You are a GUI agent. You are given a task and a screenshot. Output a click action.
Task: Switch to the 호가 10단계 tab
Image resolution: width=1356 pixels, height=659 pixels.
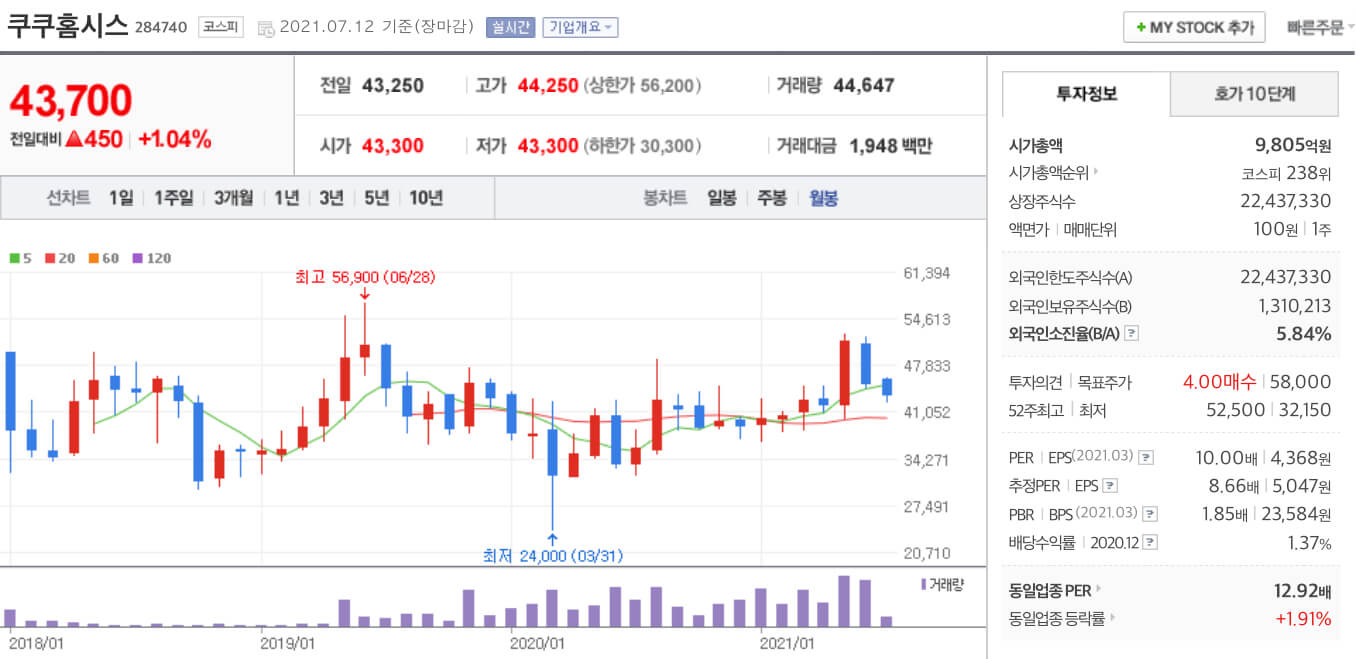(1255, 94)
